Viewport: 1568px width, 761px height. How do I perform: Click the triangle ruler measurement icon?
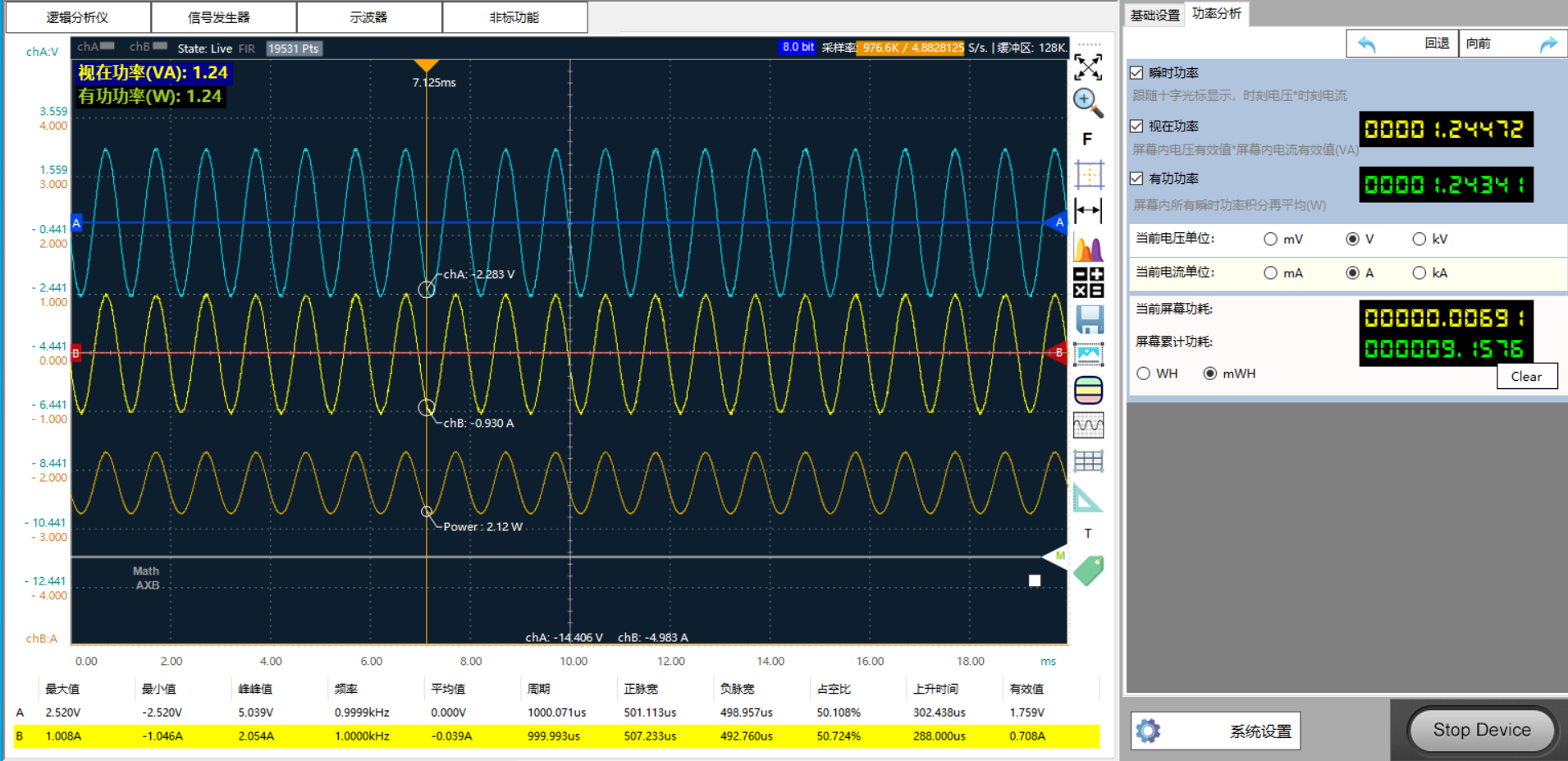click(1088, 498)
